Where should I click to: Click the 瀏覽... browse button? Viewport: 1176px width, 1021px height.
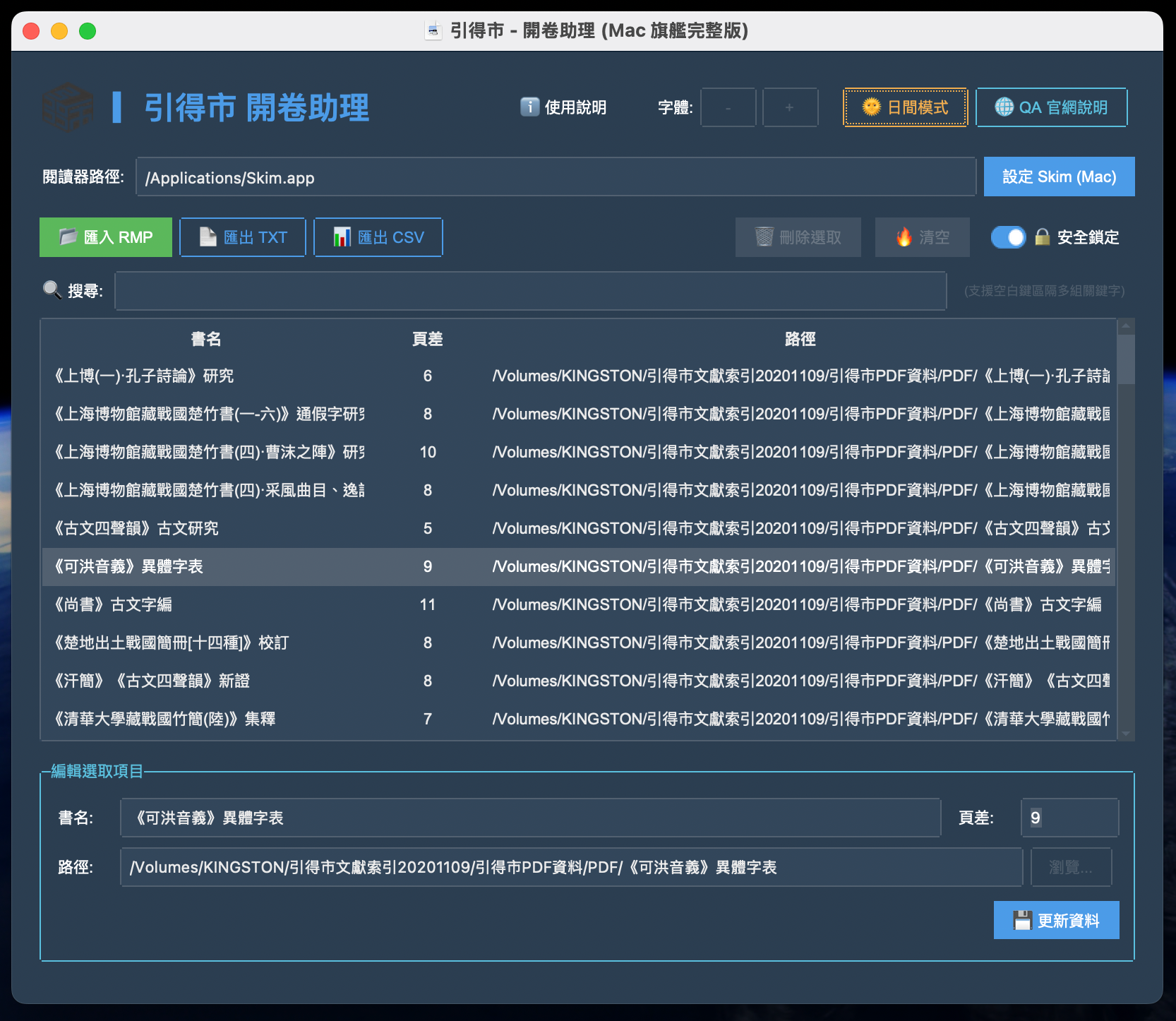(x=1070, y=867)
